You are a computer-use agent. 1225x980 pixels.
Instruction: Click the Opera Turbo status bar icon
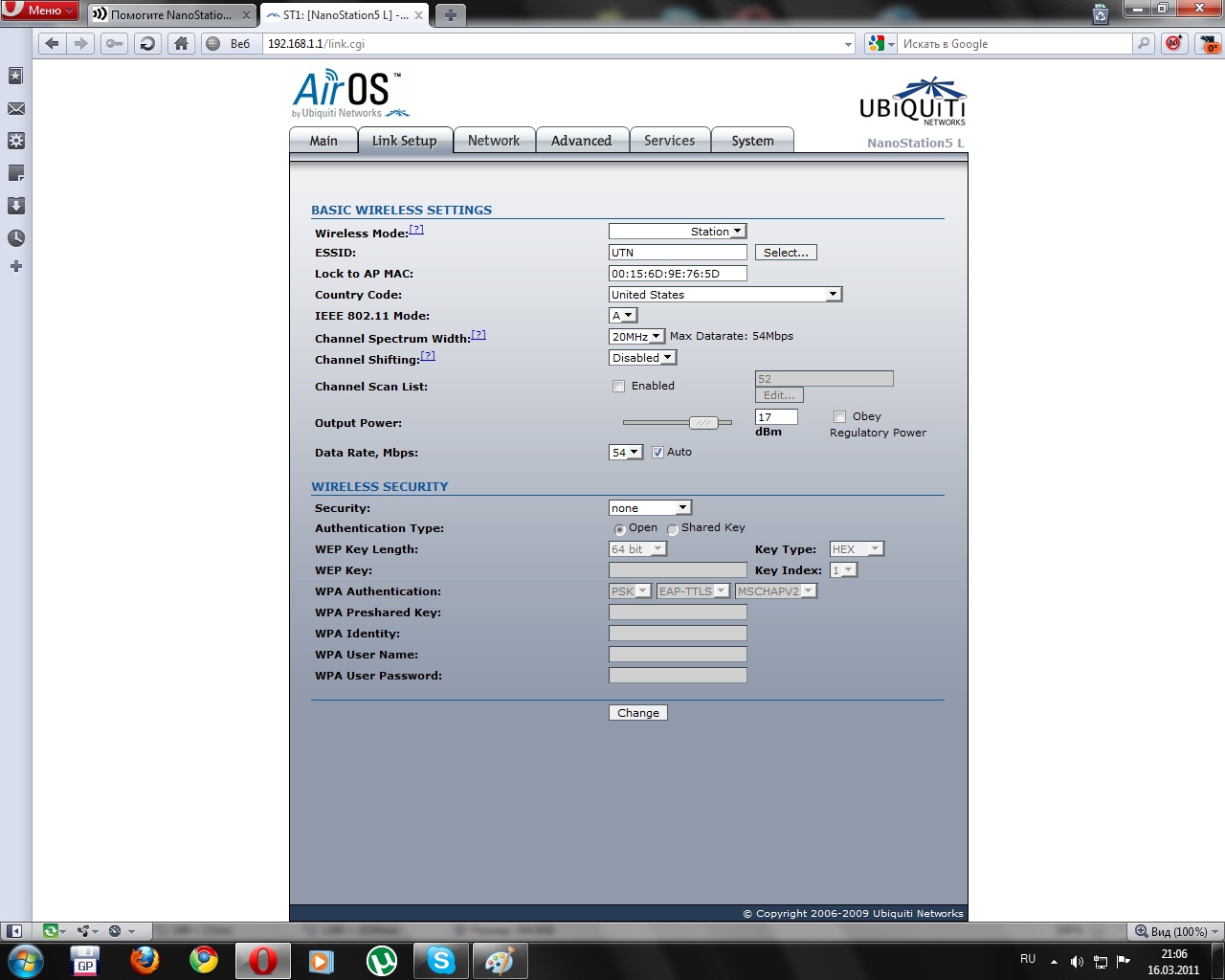[121, 931]
